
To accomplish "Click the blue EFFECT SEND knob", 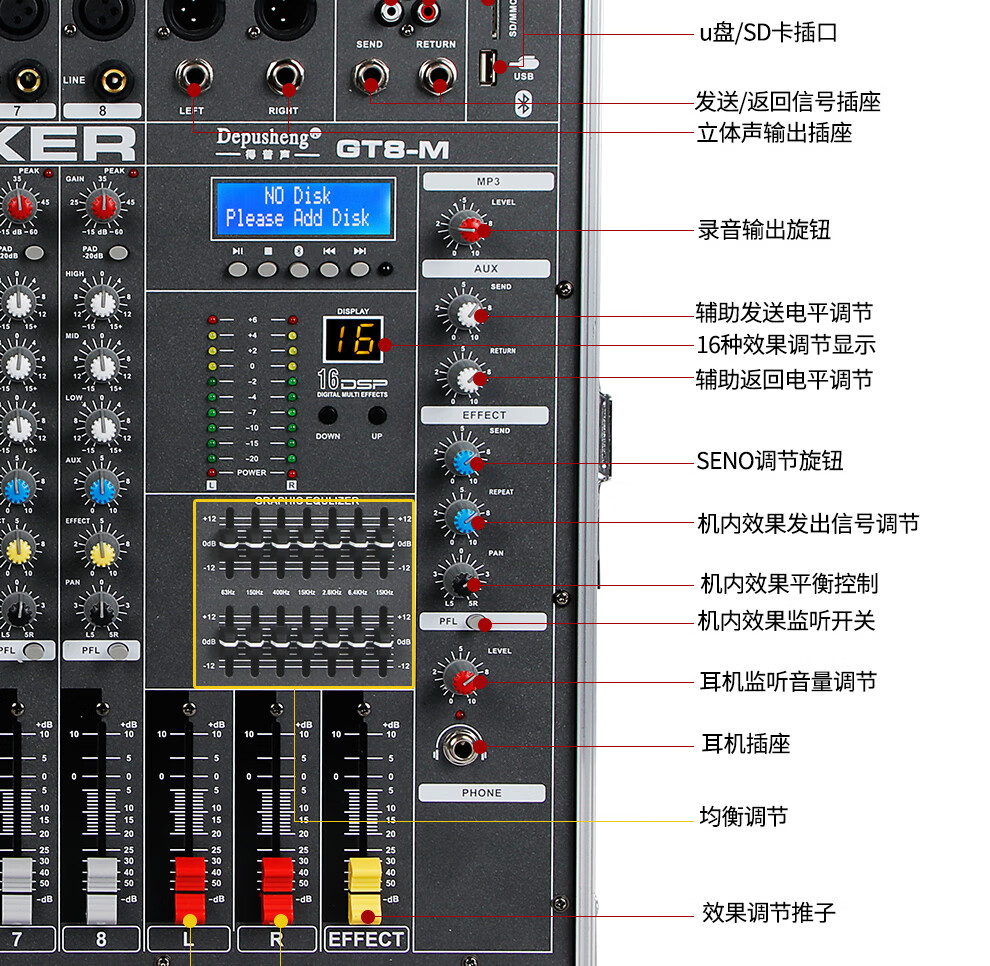I will point(463,459).
